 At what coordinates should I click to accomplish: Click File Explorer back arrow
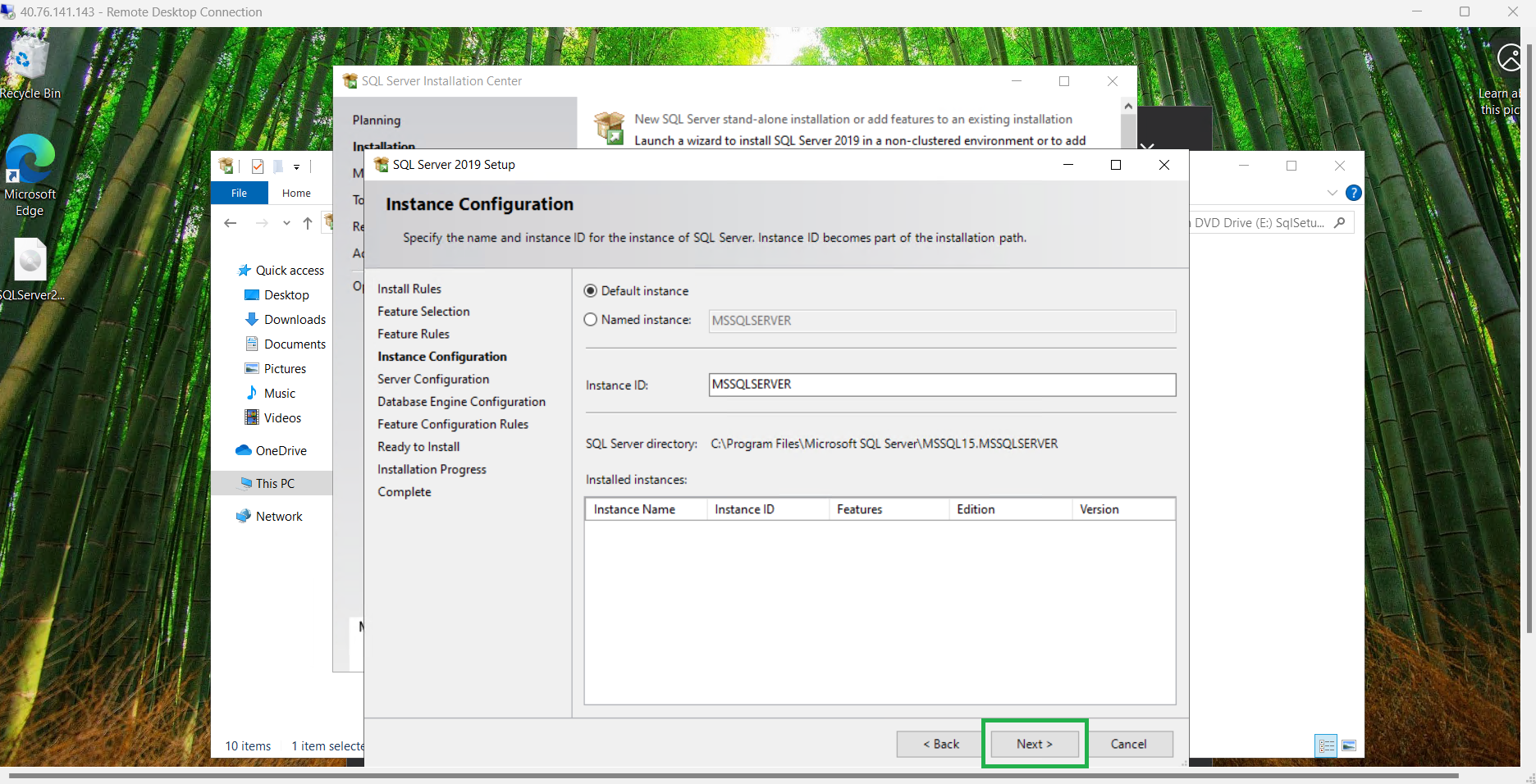coord(231,223)
